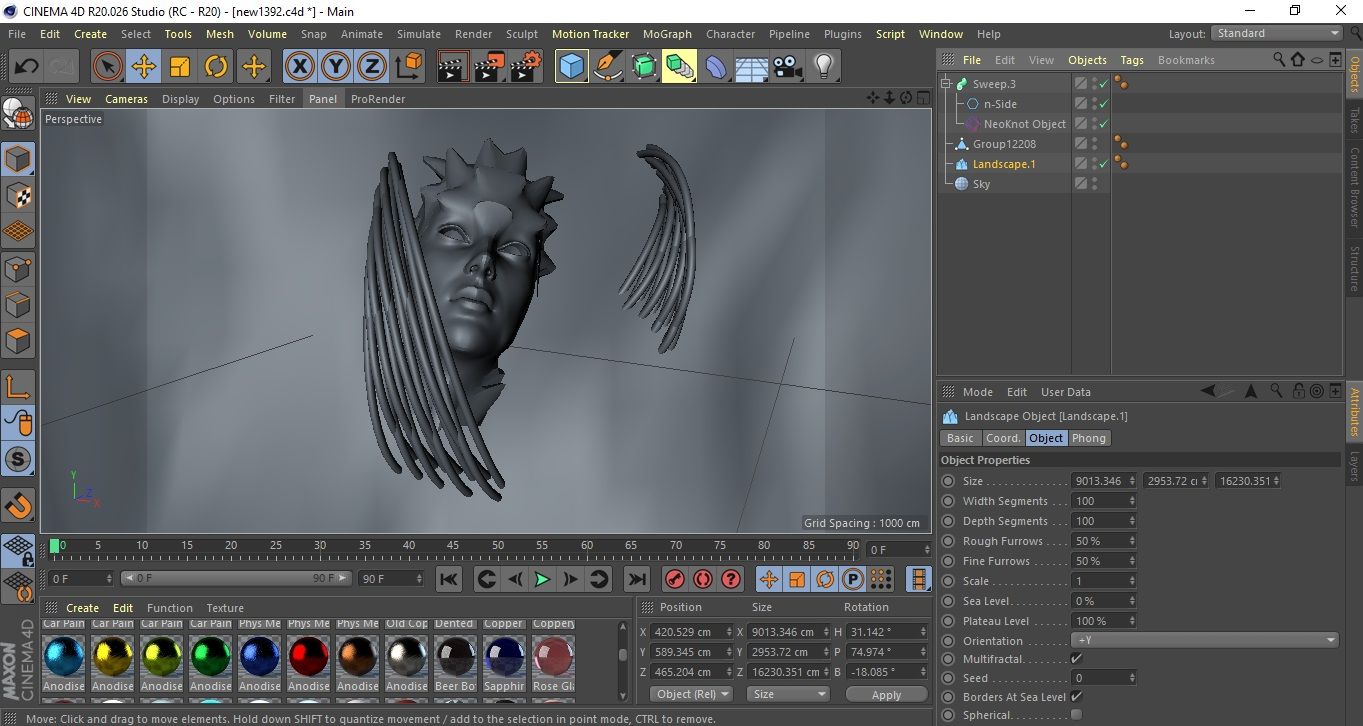Viewport: 1363px width, 726px height.
Task: Open the vertical Takes side tab
Action: coord(1354,120)
